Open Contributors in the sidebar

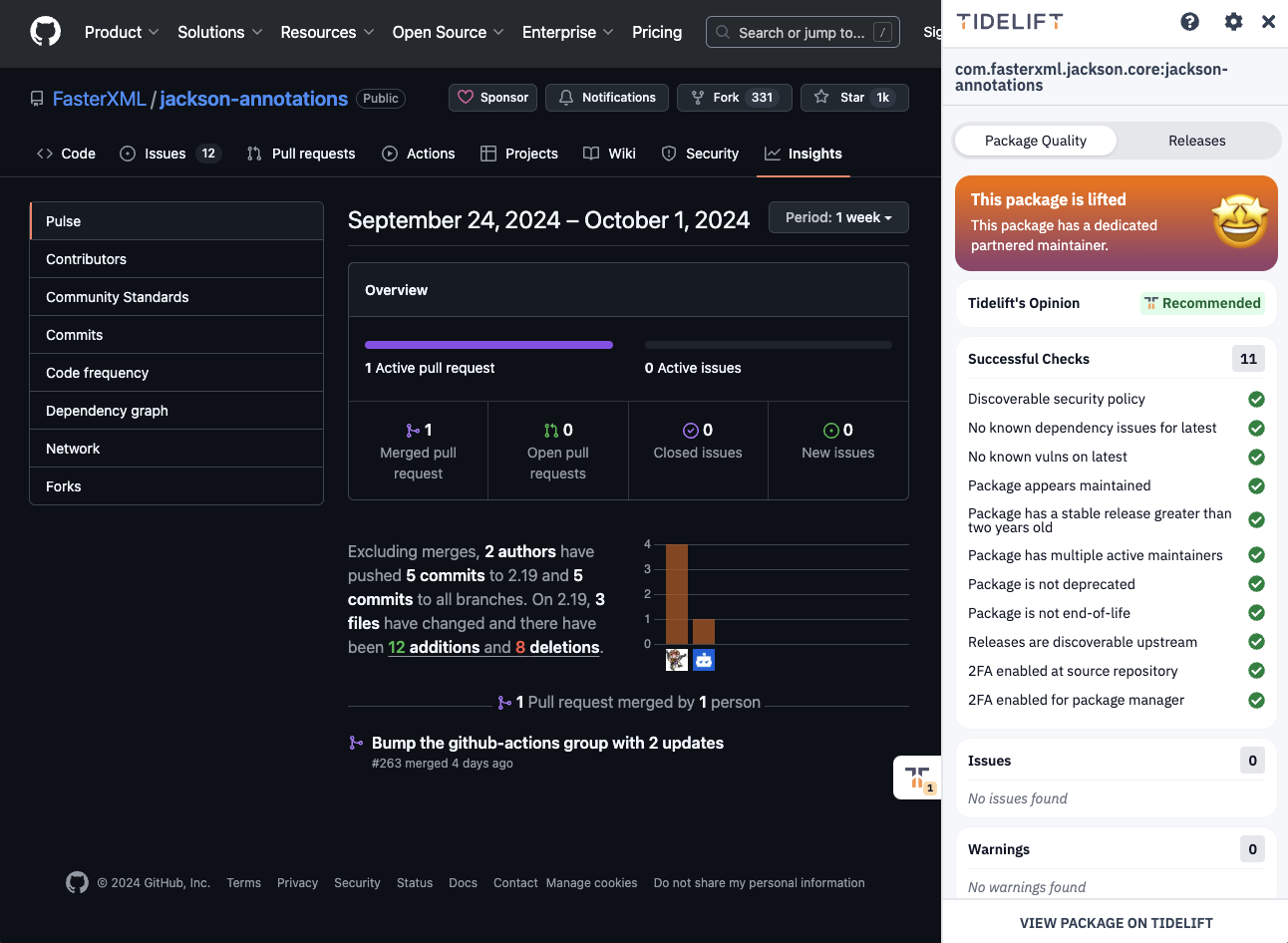pos(176,259)
